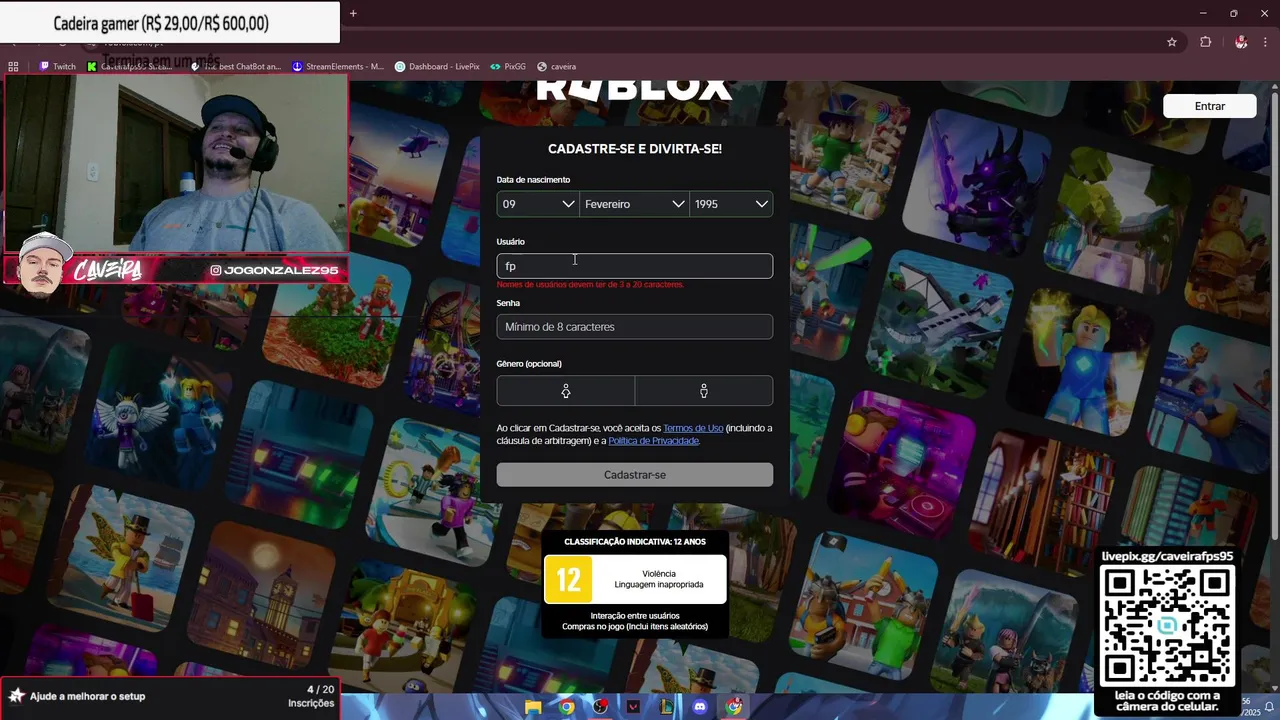
Task: Click the Ajude a melhorar o setup overlay
Action: [170, 696]
